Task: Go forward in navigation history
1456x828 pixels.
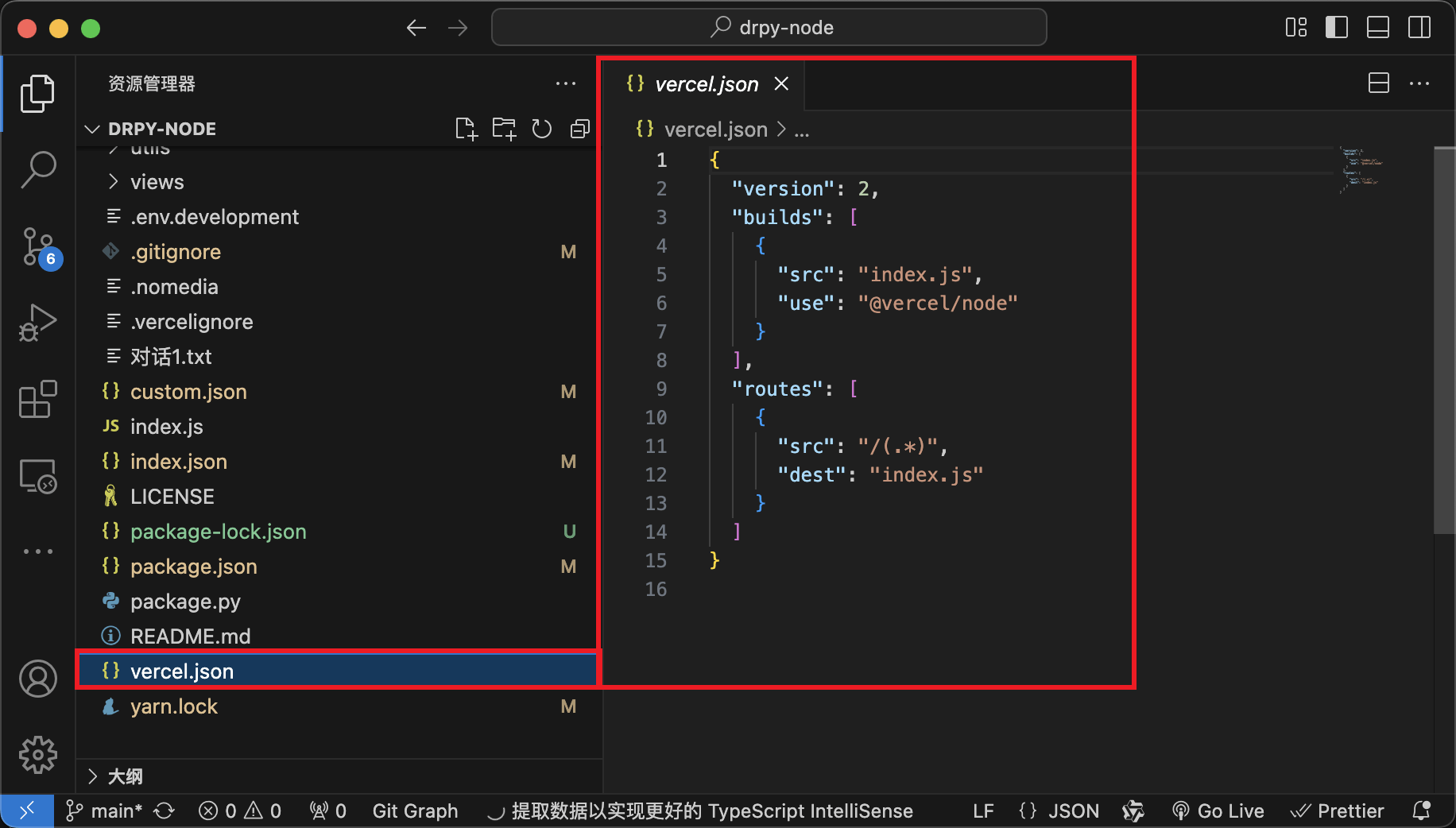Action: pos(458,28)
